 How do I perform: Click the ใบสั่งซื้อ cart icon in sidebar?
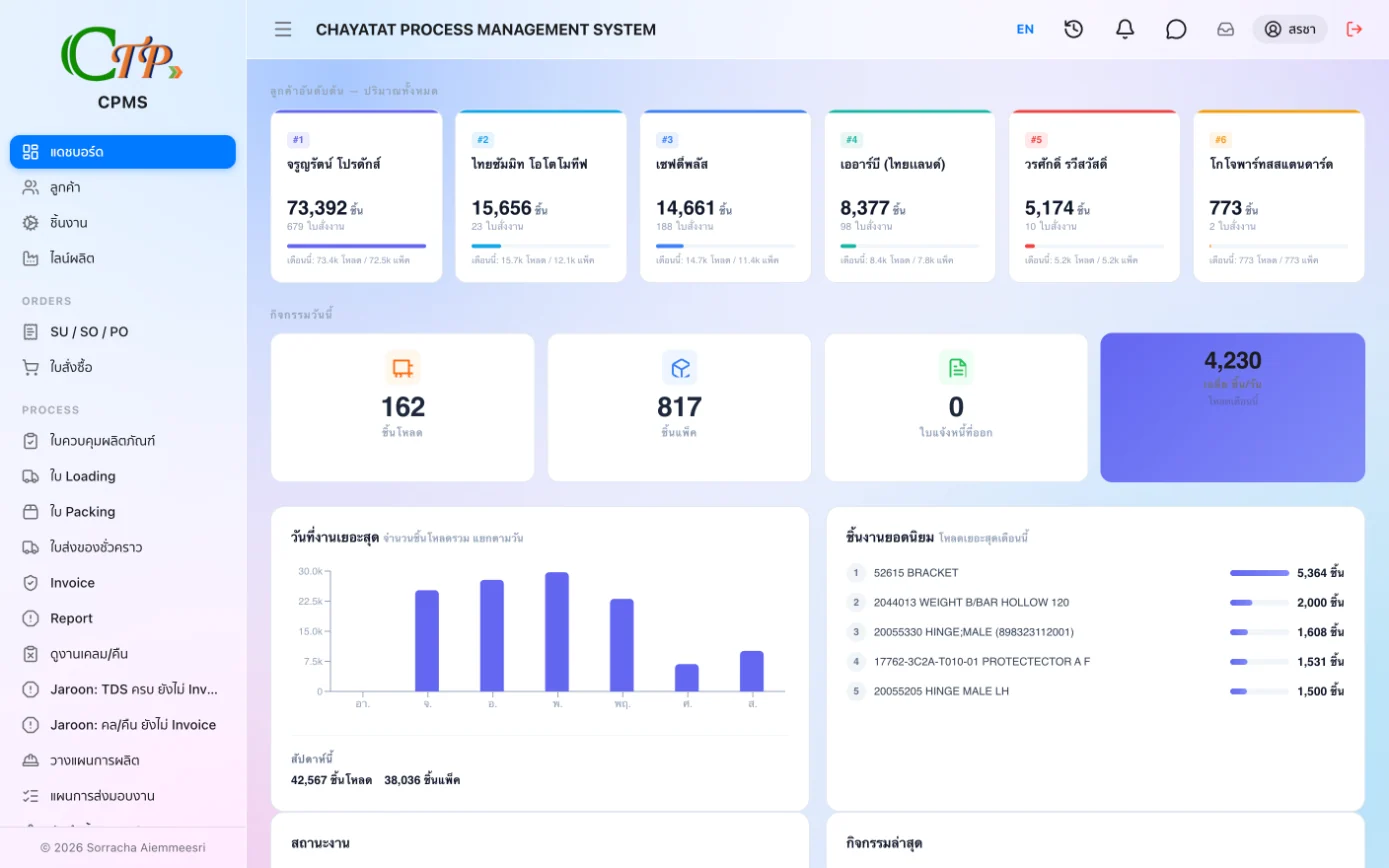[31, 367]
